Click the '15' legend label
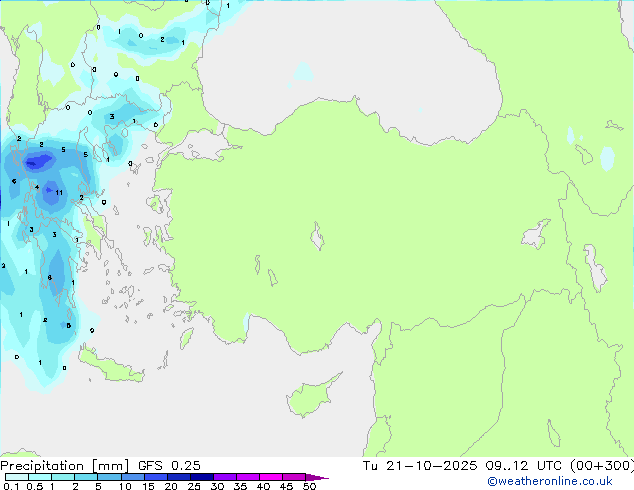The height and width of the screenshot is (490, 634). point(148,486)
